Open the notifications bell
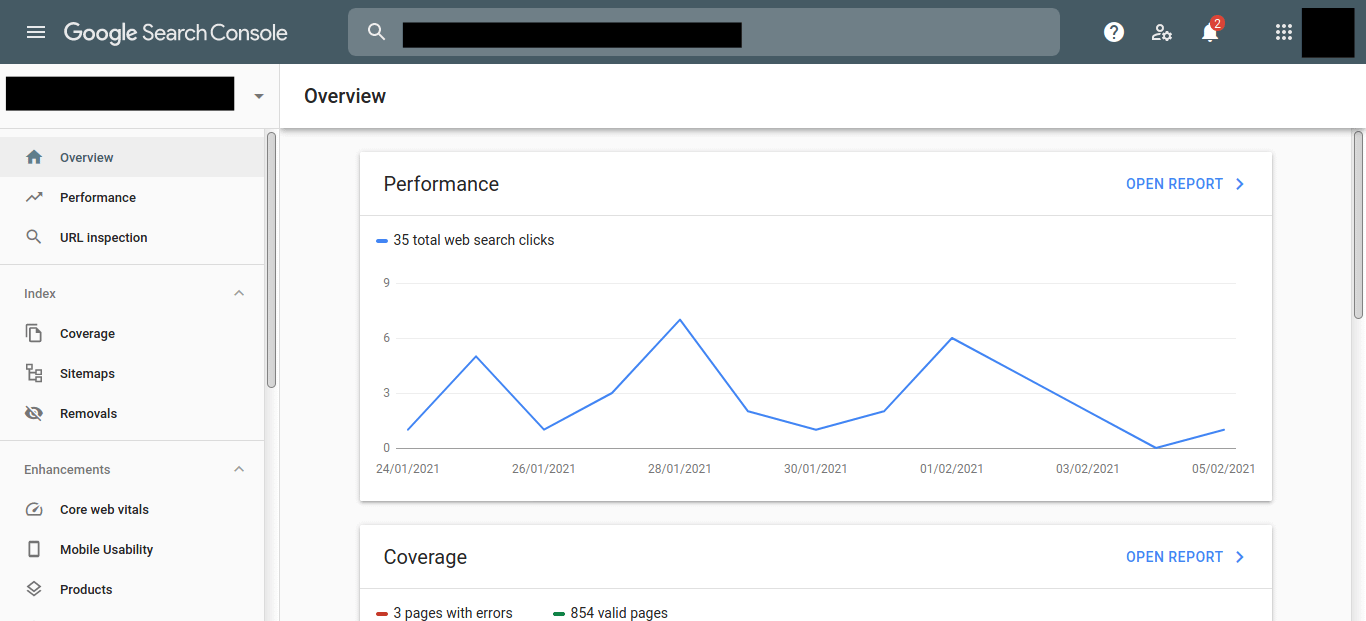This screenshot has width=1366, height=621. click(x=1210, y=32)
